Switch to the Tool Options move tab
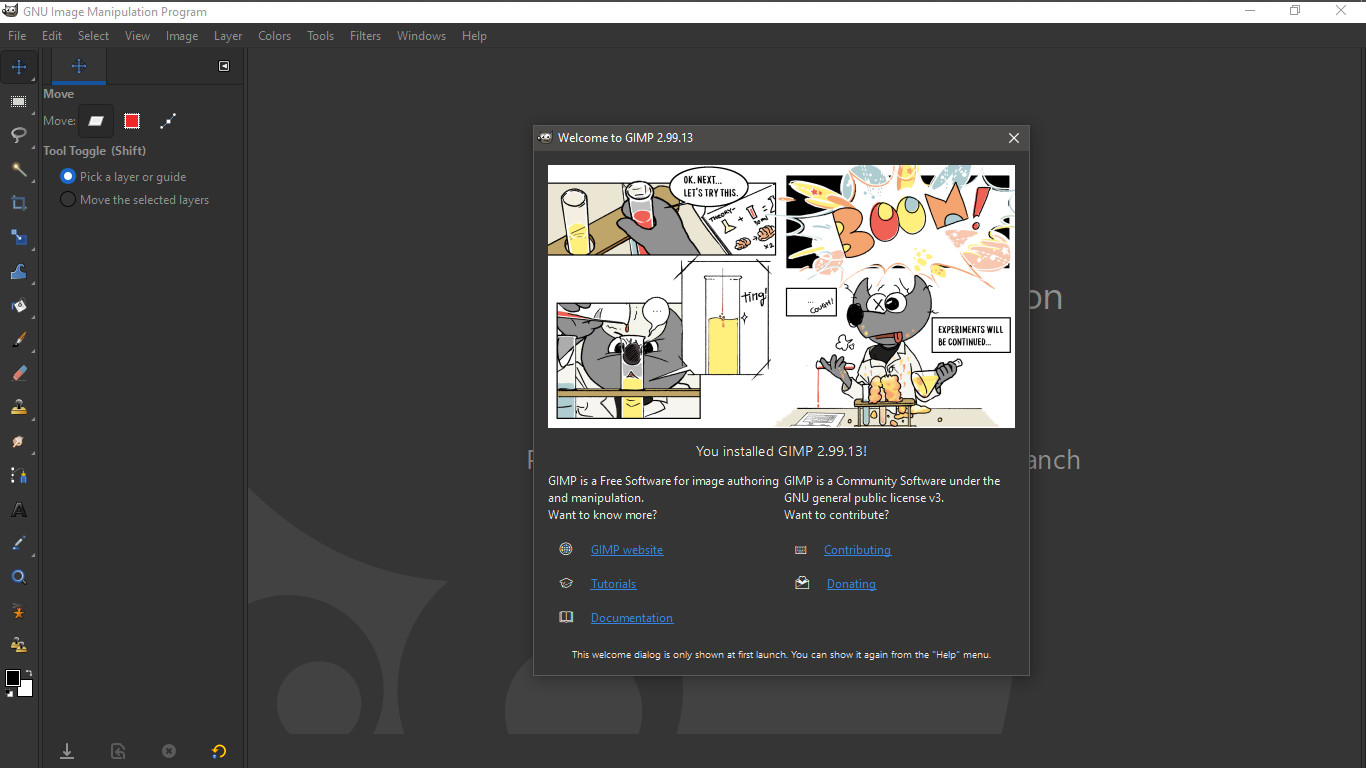Image resolution: width=1366 pixels, height=768 pixels. 79,67
